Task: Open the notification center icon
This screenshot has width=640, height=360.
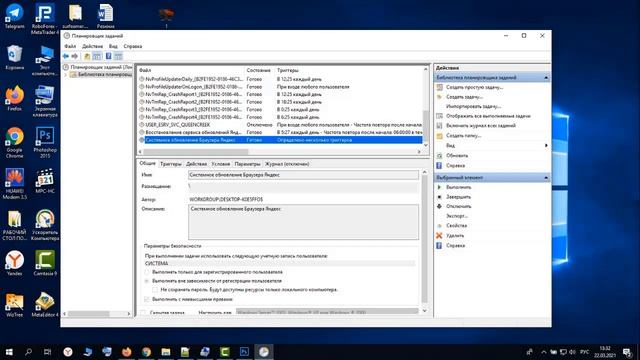Action: 627,351
